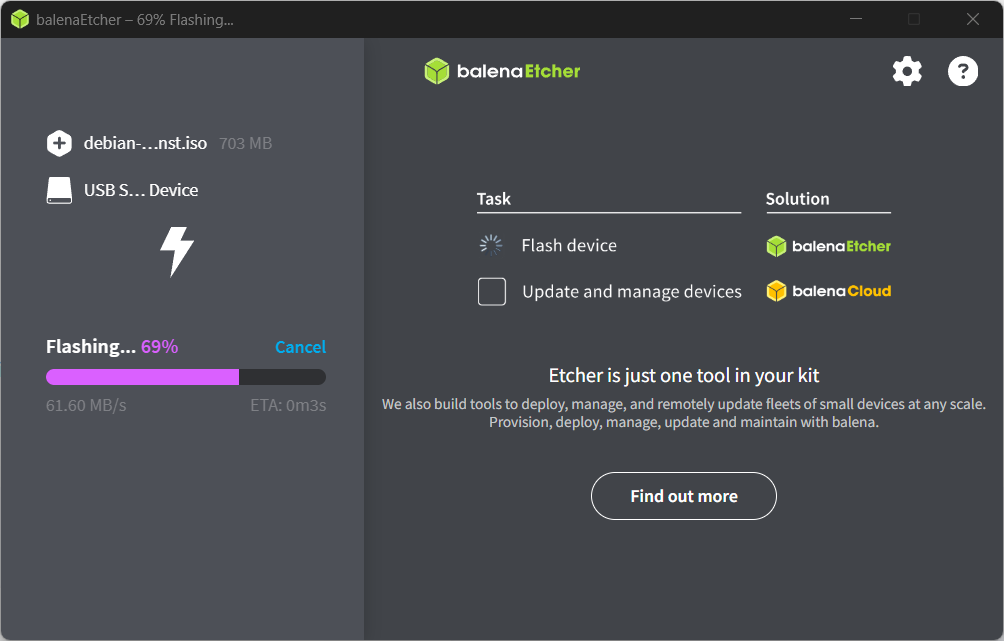Check the Update and manage devices box
The height and width of the screenshot is (641, 1004).
pyautogui.click(x=492, y=291)
